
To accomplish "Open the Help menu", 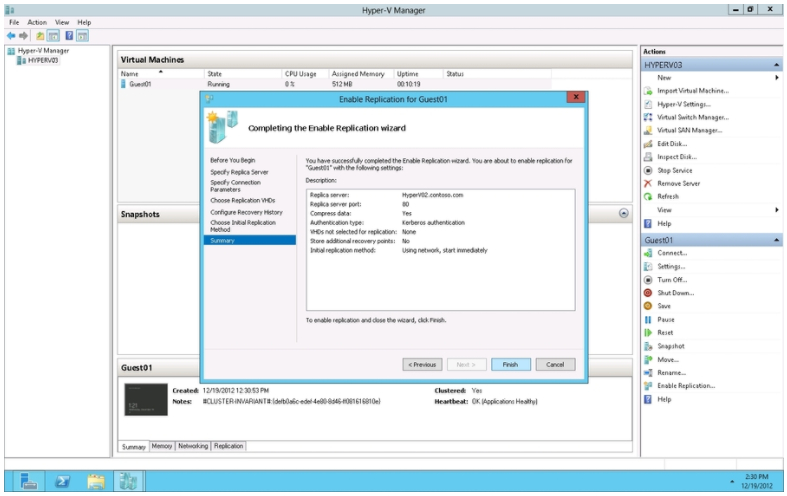I will [84, 23].
